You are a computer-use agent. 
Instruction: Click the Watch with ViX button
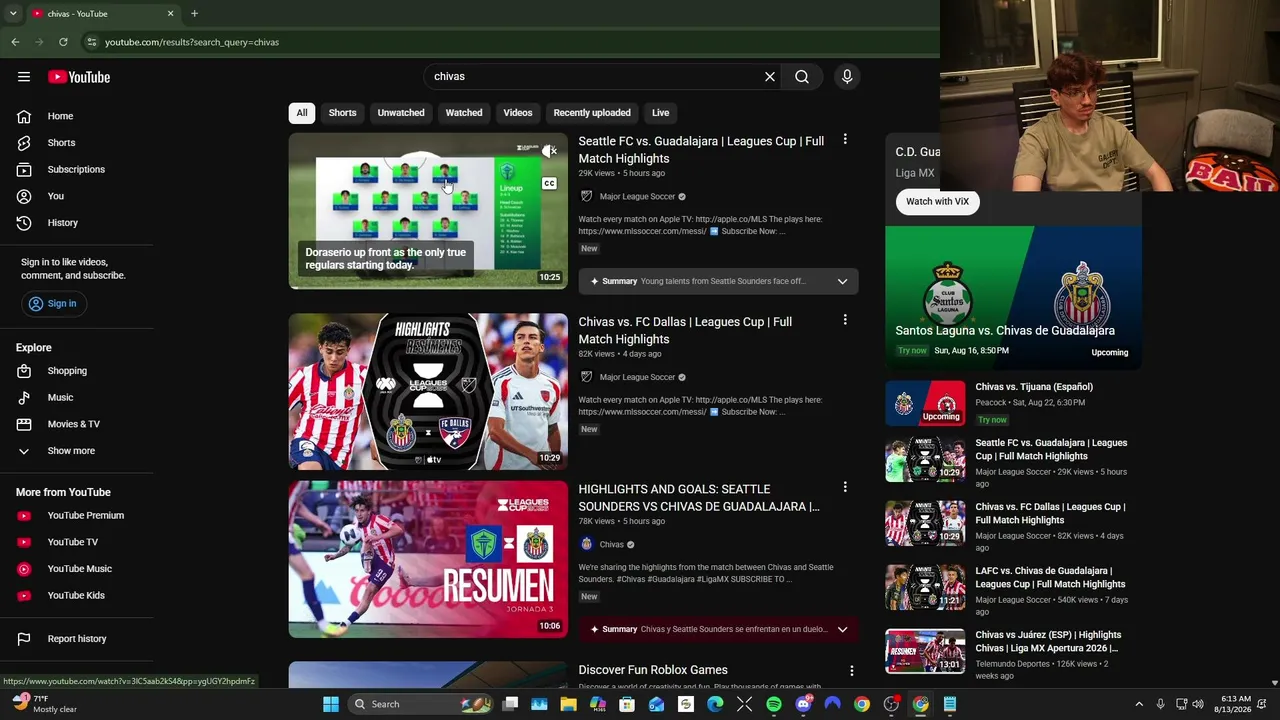pos(937,202)
